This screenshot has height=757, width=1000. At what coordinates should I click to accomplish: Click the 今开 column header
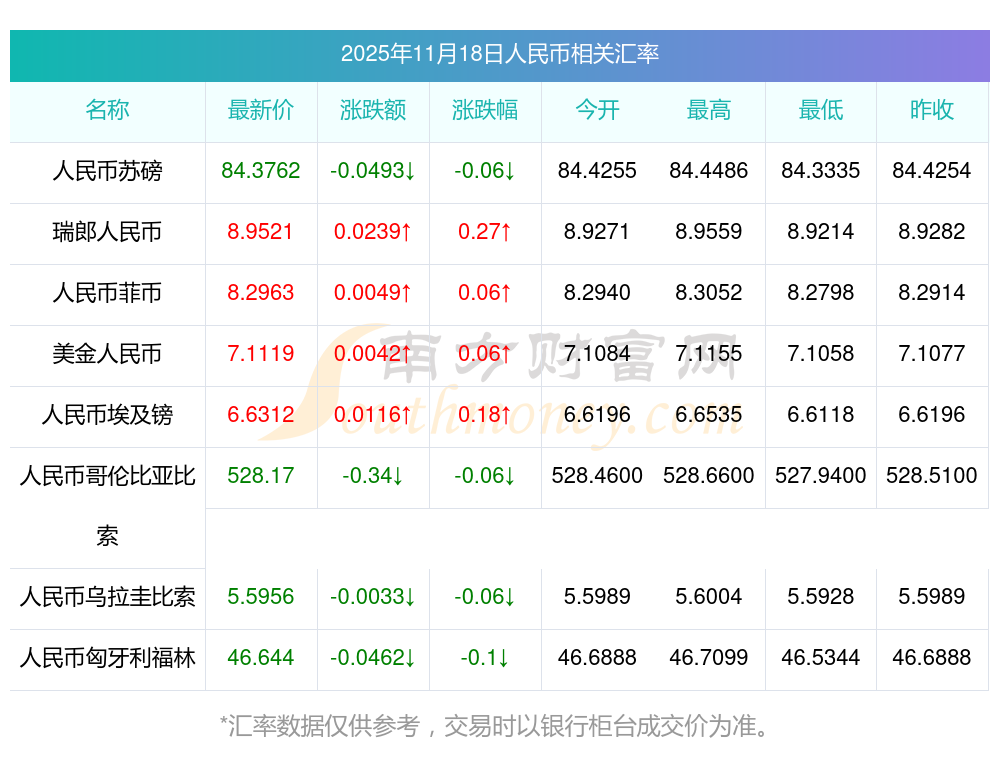[x=597, y=111]
